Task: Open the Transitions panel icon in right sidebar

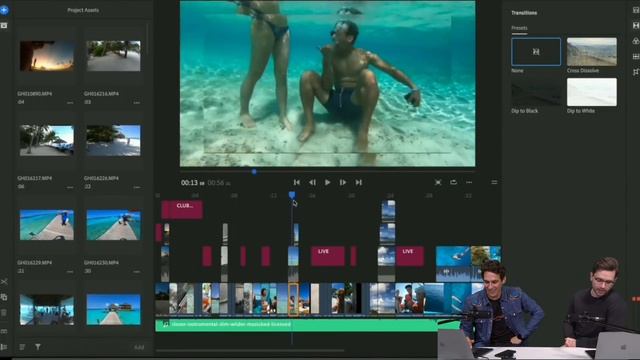Action: 636,25
